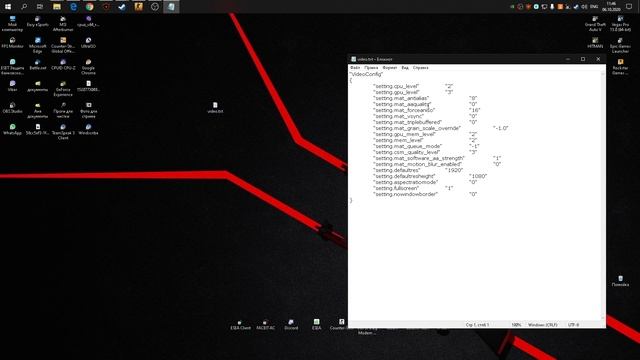Open Google Chrome desktop shortcut
Screen dimensions: 640x360
point(88,67)
